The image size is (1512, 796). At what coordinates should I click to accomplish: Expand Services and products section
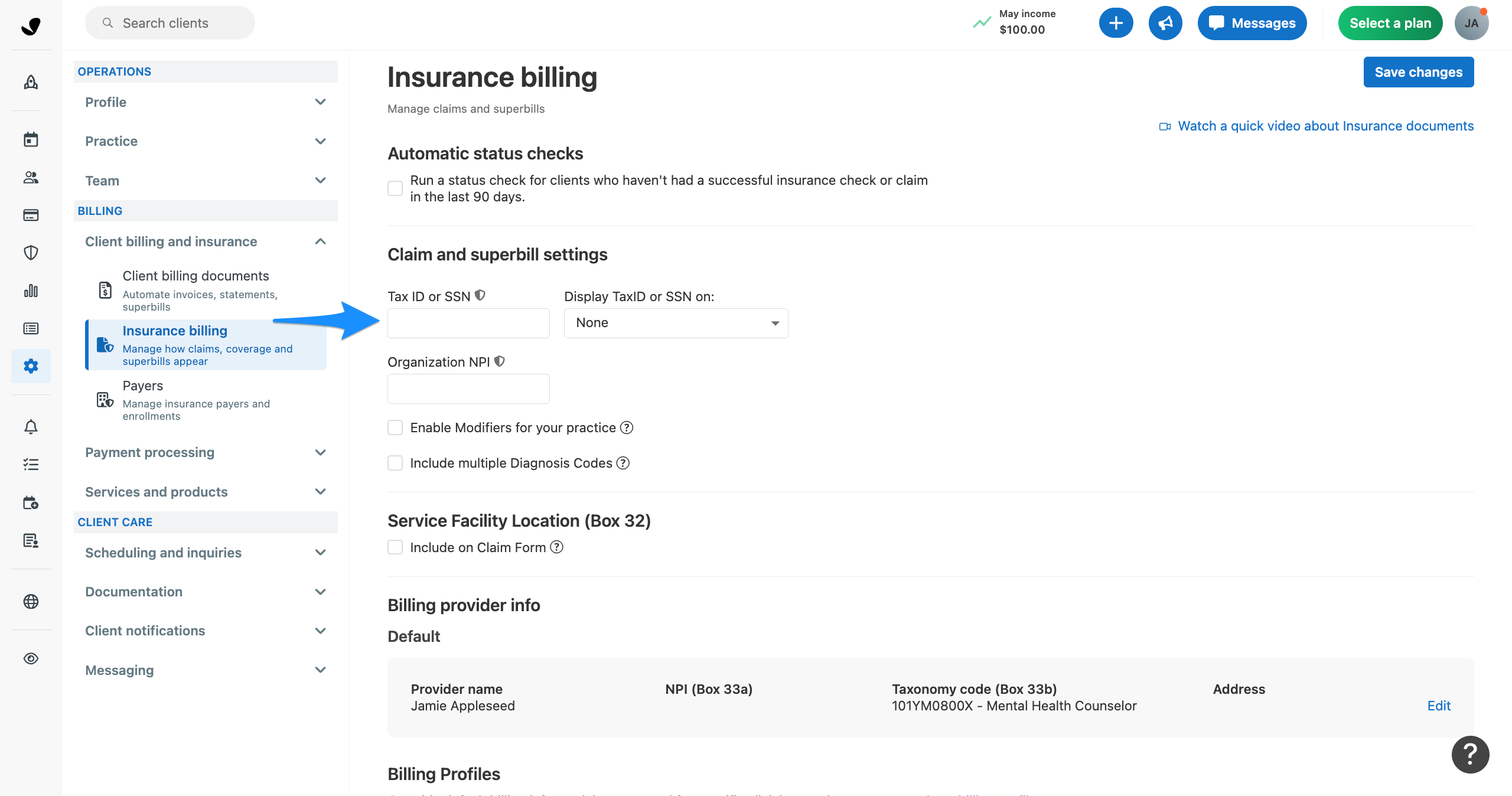click(206, 492)
